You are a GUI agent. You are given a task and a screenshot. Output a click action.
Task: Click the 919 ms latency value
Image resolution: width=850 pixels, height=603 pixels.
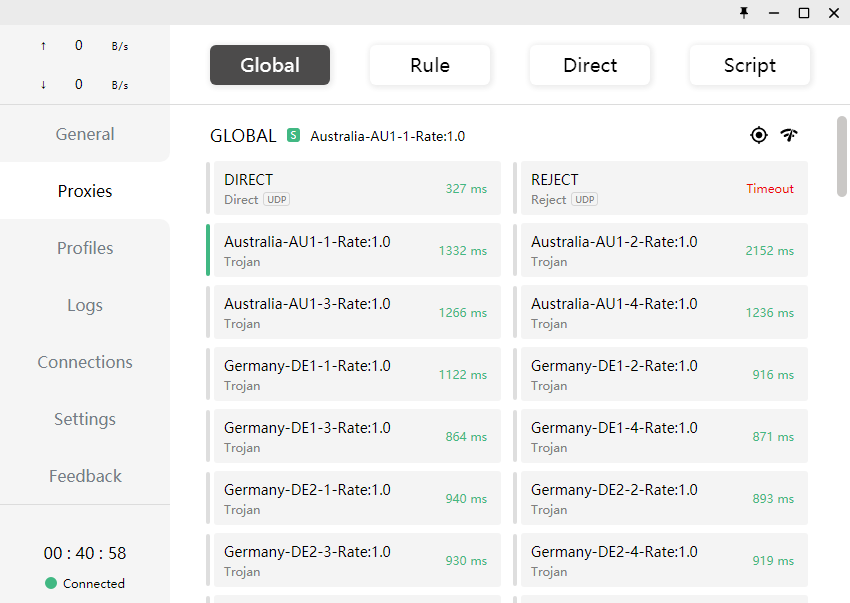point(773,561)
